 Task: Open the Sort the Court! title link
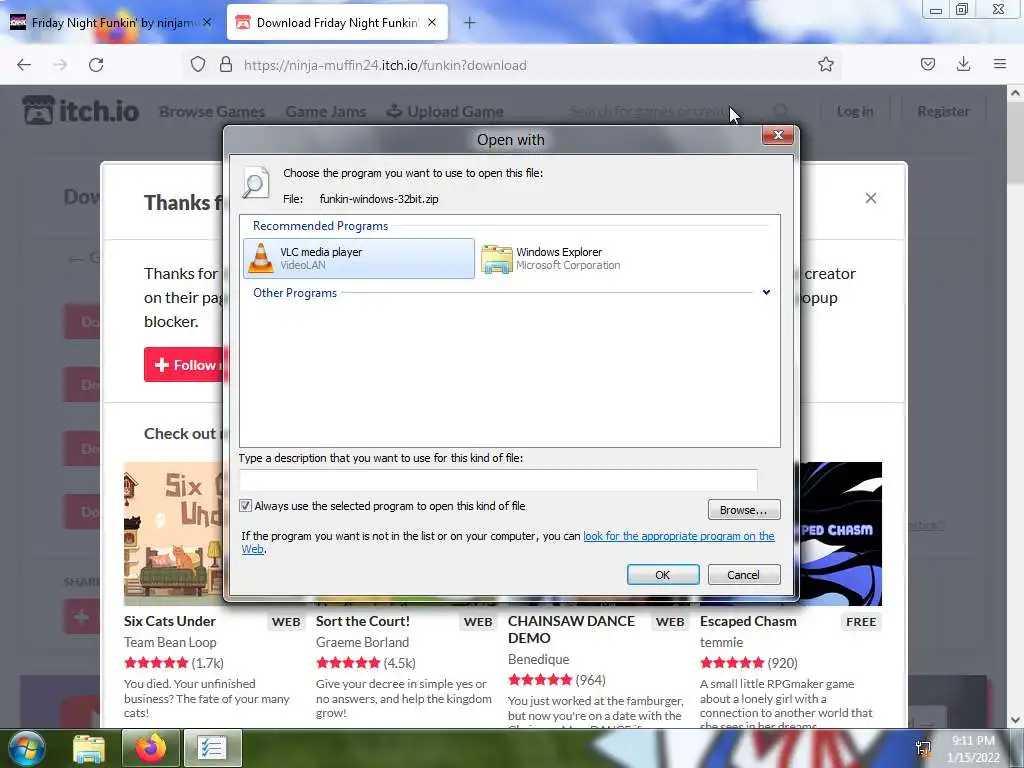(x=363, y=621)
